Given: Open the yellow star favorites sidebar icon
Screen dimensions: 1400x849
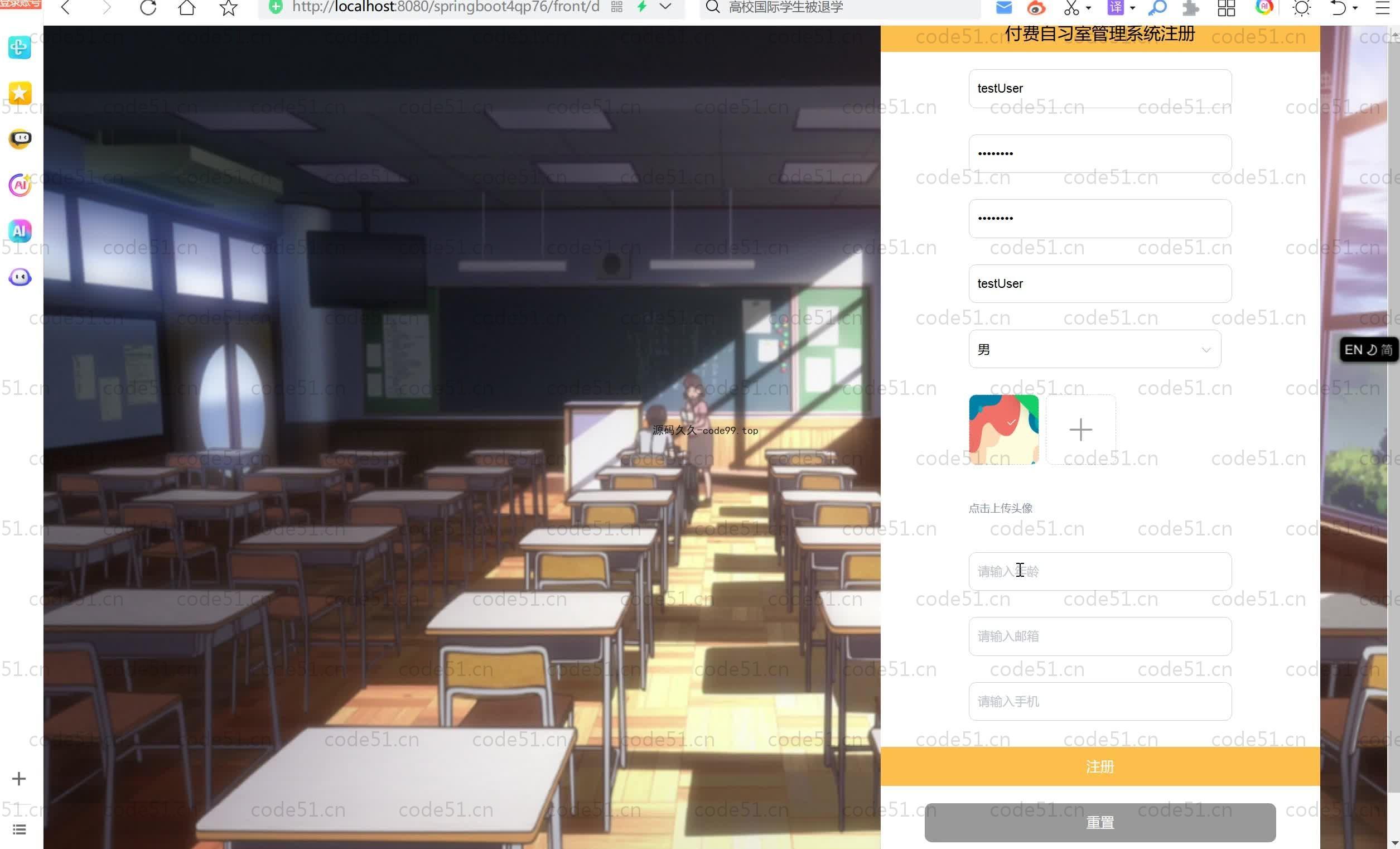Looking at the screenshot, I should click(20, 93).
